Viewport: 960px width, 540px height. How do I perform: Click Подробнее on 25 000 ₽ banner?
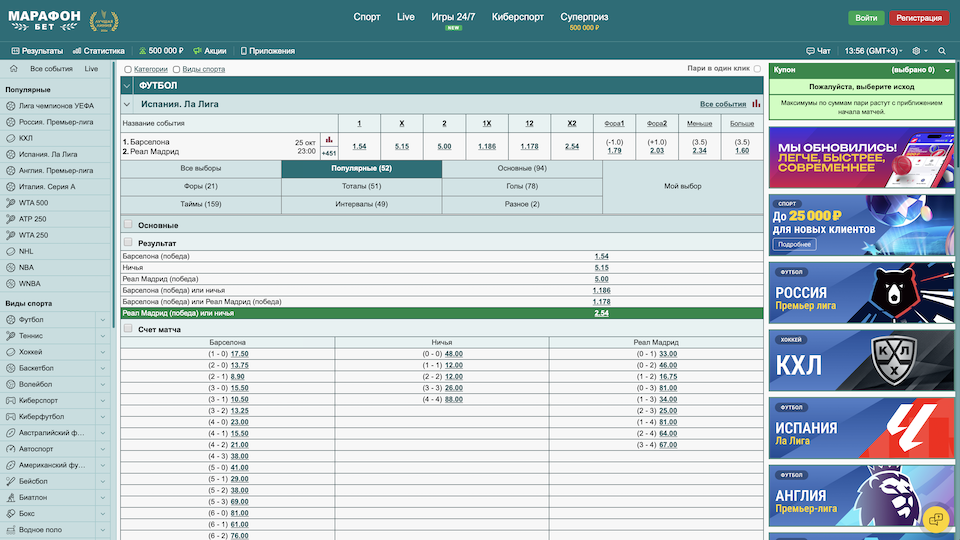click(x=795, y=244)
